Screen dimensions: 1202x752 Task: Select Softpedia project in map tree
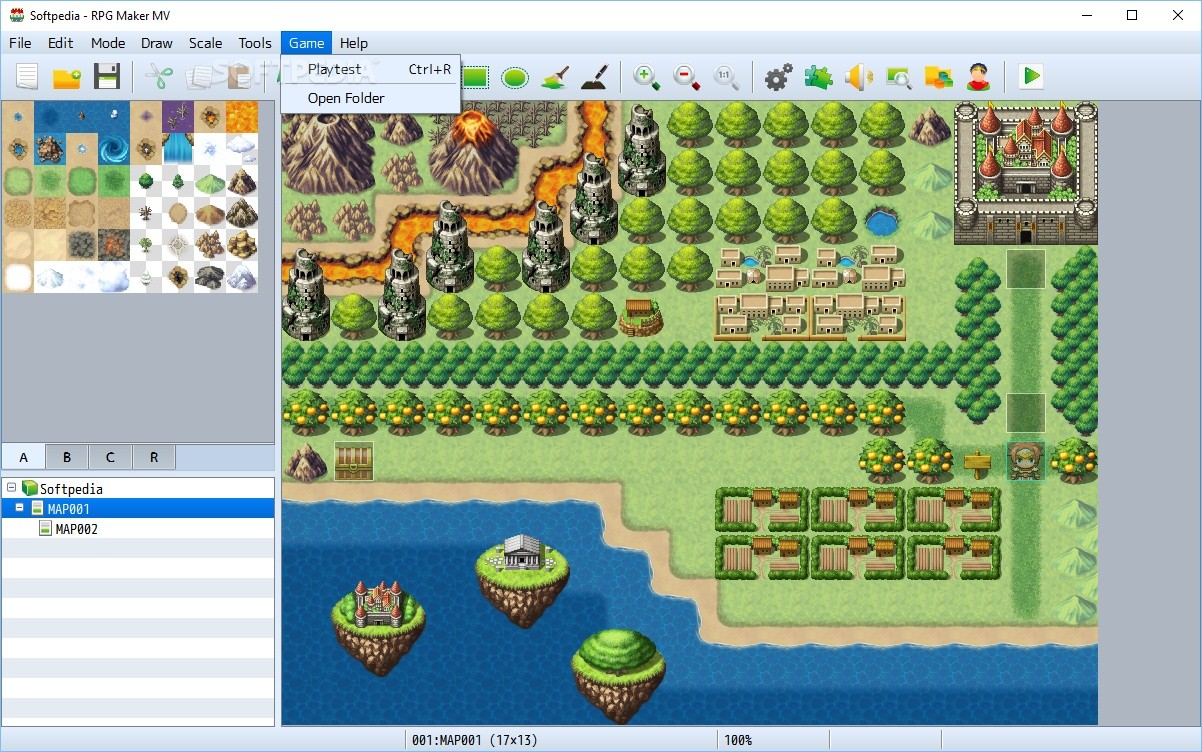pyautogui.click(x=71, y=489)
